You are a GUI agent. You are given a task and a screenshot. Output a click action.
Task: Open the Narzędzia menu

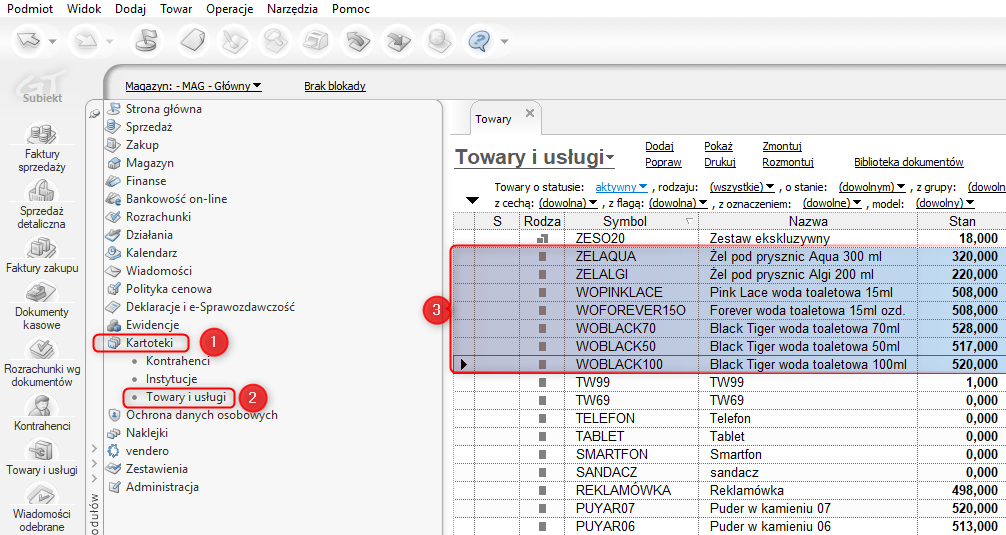click(292, 9)
